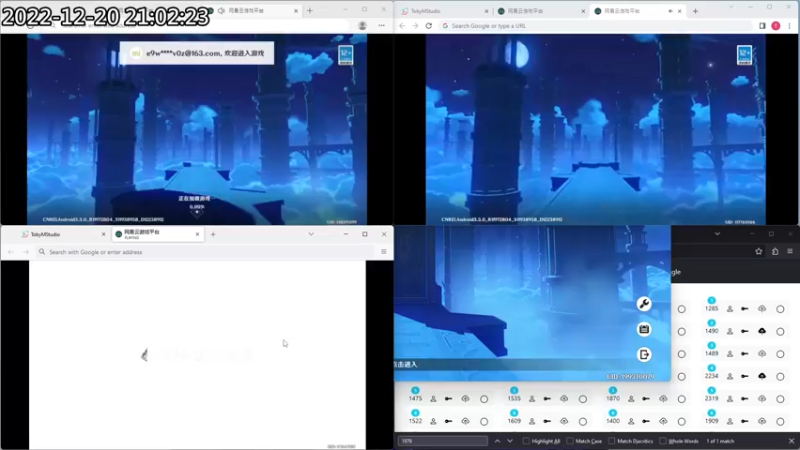Go back in top-right Chrome window

pyautogui.click(x=402, y=26)
